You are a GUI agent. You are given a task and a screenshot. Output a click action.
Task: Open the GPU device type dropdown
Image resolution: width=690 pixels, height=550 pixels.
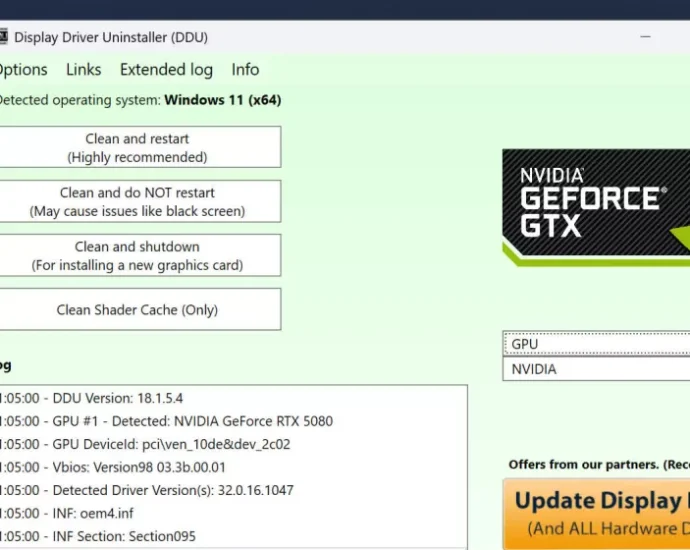[x=596, y=344]
